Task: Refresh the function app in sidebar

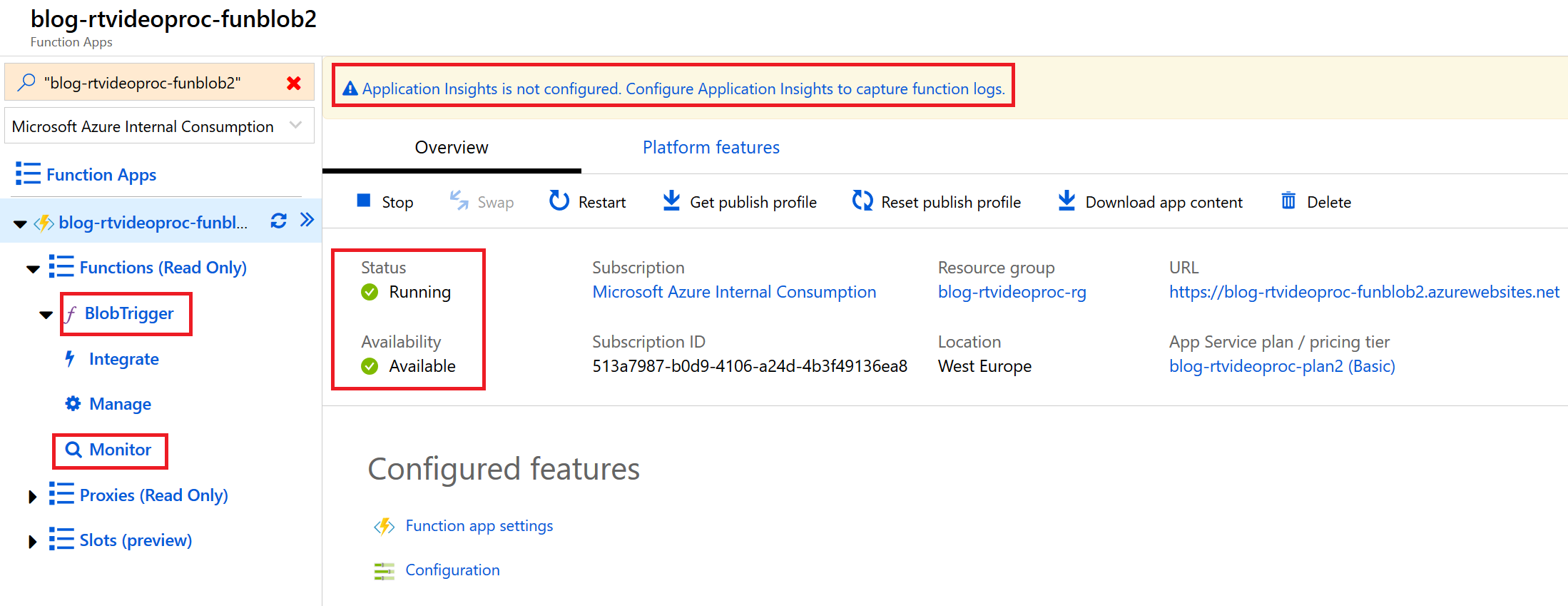Action: (x=278, y=221)
